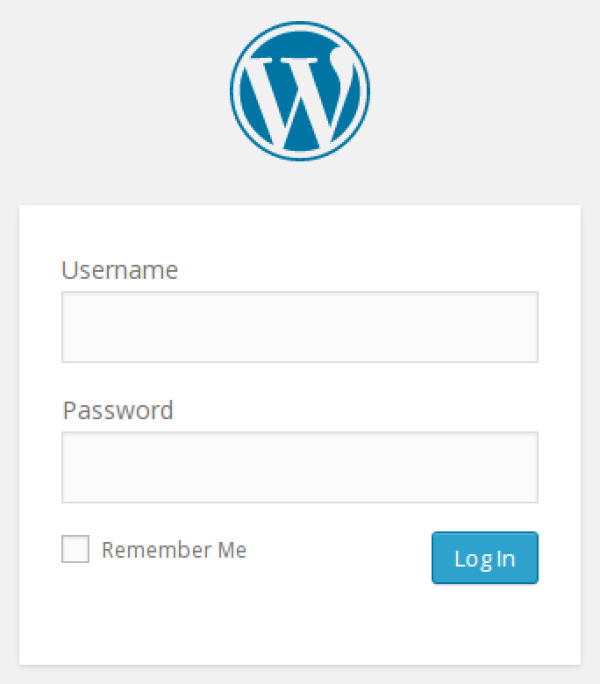Viewport: 600px width, 684px height.
Task: Click the Username label
Action: pyautogui.click(x=120, y=270)
